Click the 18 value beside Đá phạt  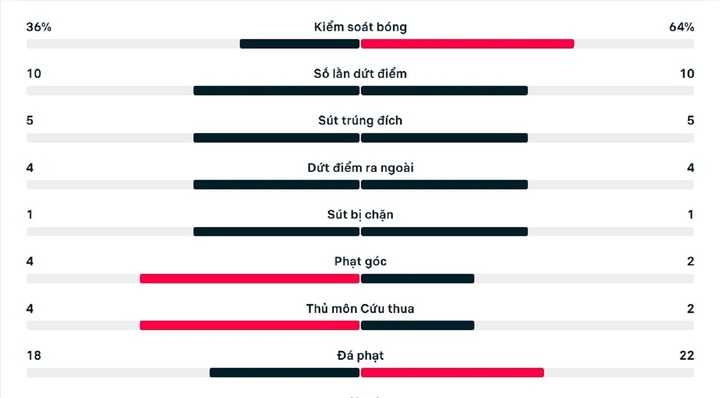[34, 356]
